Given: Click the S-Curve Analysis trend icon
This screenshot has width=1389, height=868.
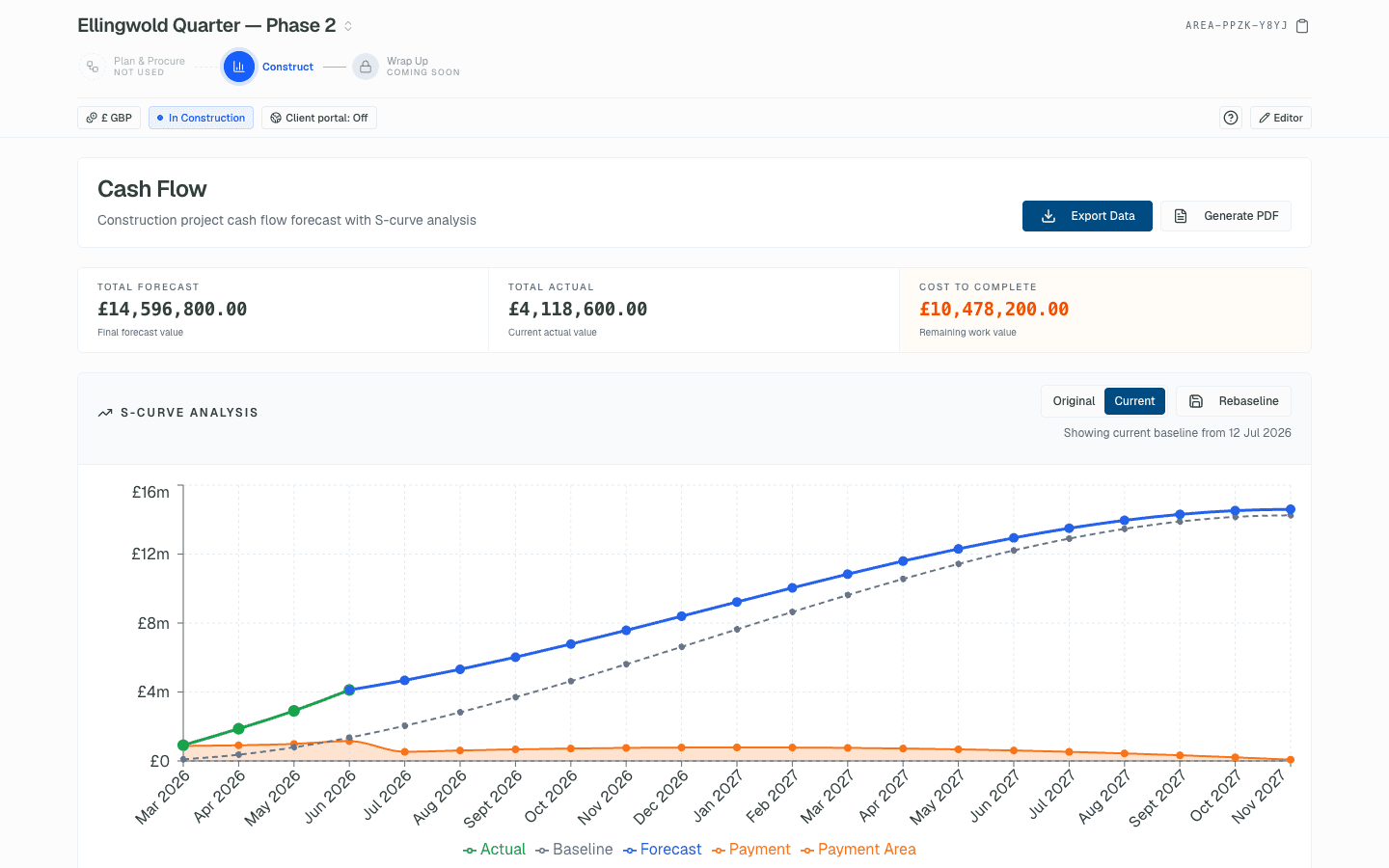Looking at the screenshot, I should (105, 413).
